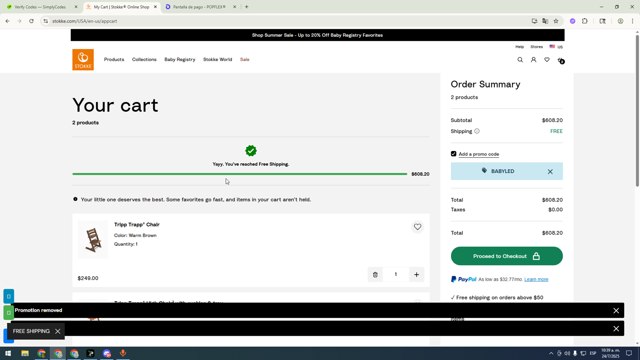Viewport: 640px width, 360px height.
Task: Open the Collections menu
Action: tap(144, 60)
